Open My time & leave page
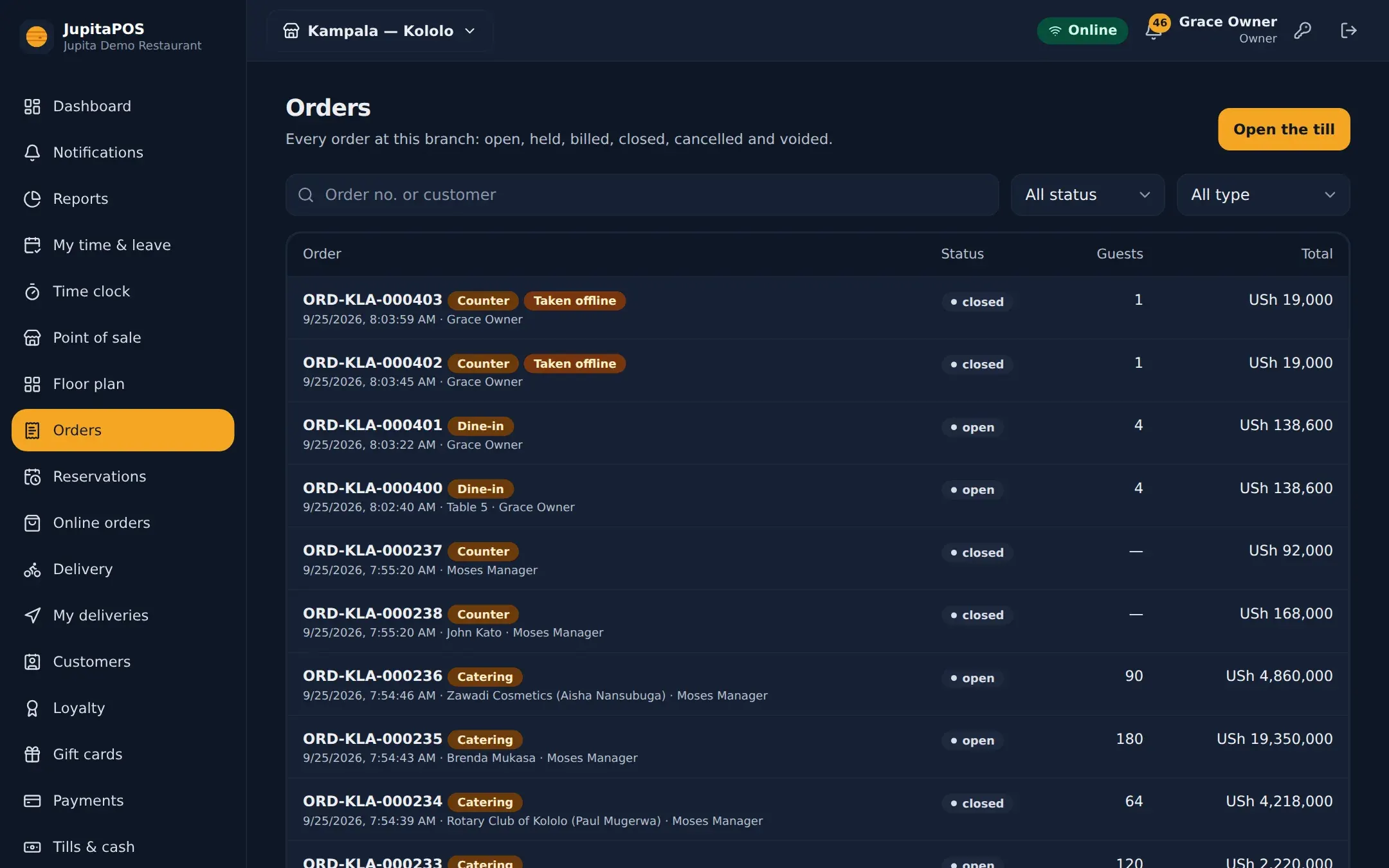 (x=123, y=245)
